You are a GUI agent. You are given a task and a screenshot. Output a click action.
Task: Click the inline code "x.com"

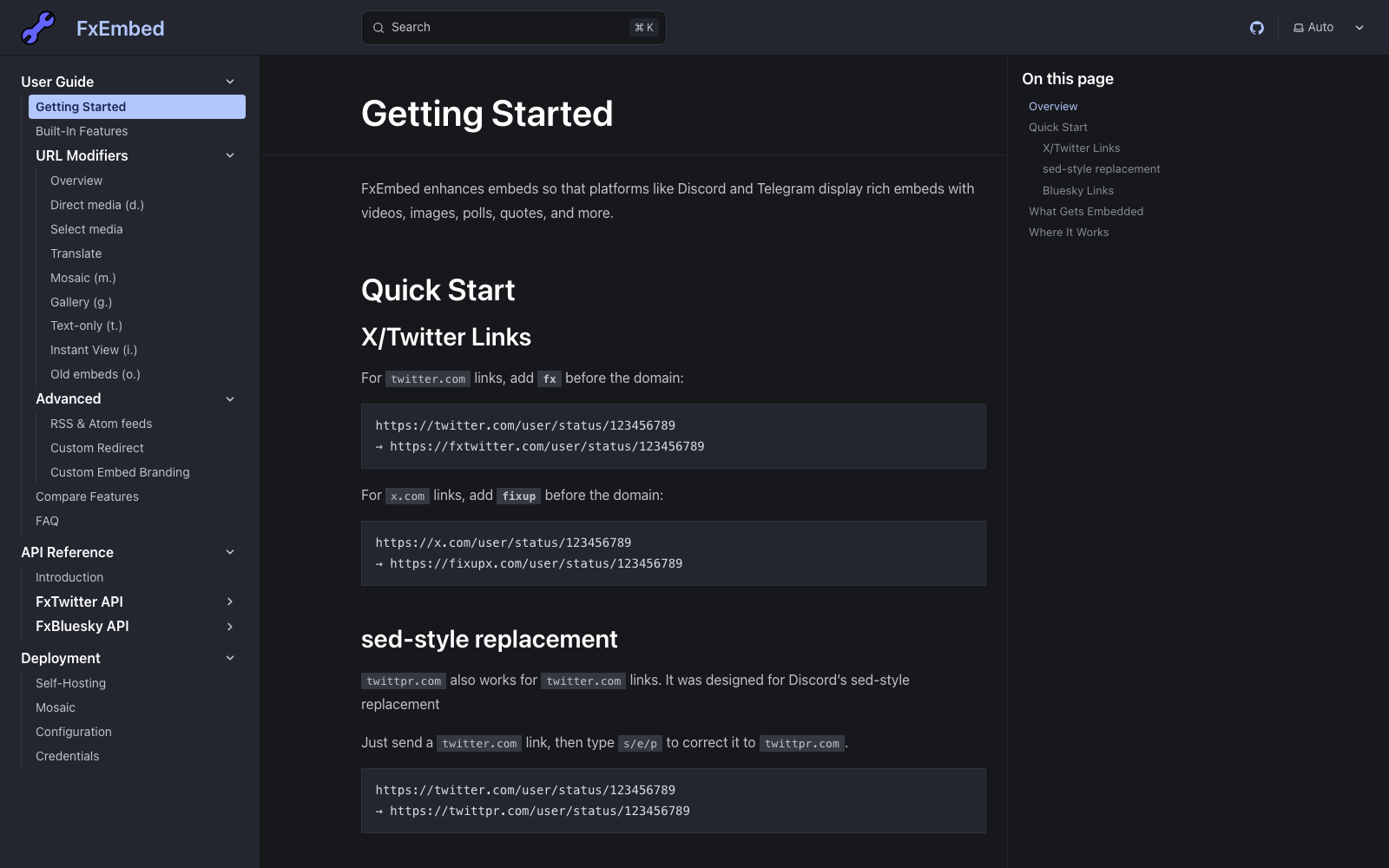click(408, 496)
